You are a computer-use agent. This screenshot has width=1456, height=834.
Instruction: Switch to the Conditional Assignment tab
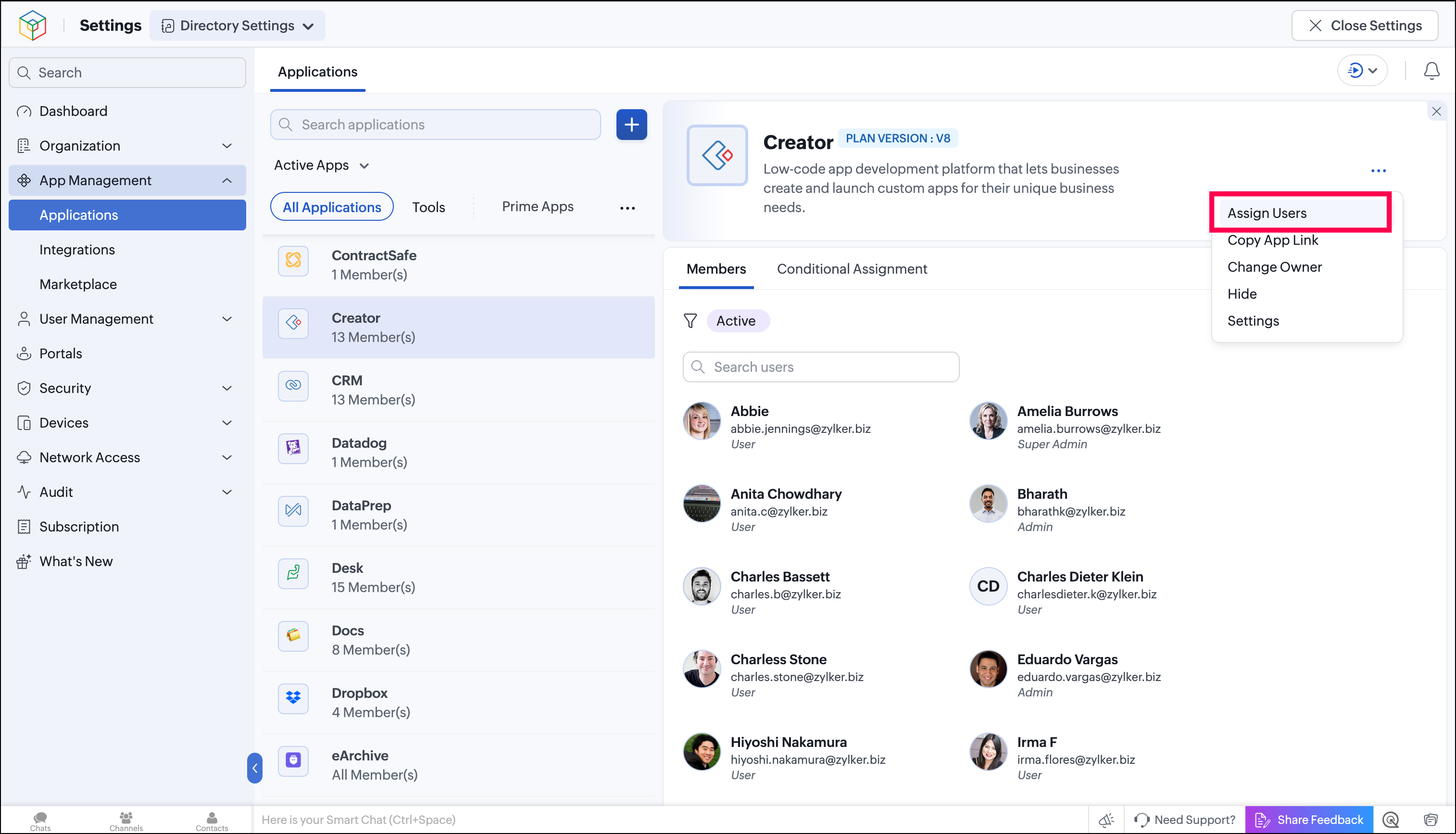click(852, 269)
